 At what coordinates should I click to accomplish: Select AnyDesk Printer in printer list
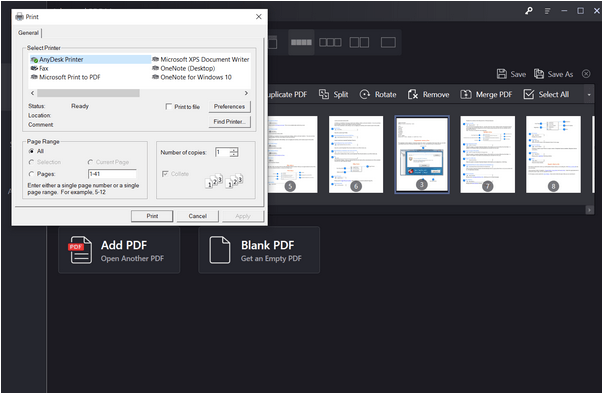(x=91, y=59)
